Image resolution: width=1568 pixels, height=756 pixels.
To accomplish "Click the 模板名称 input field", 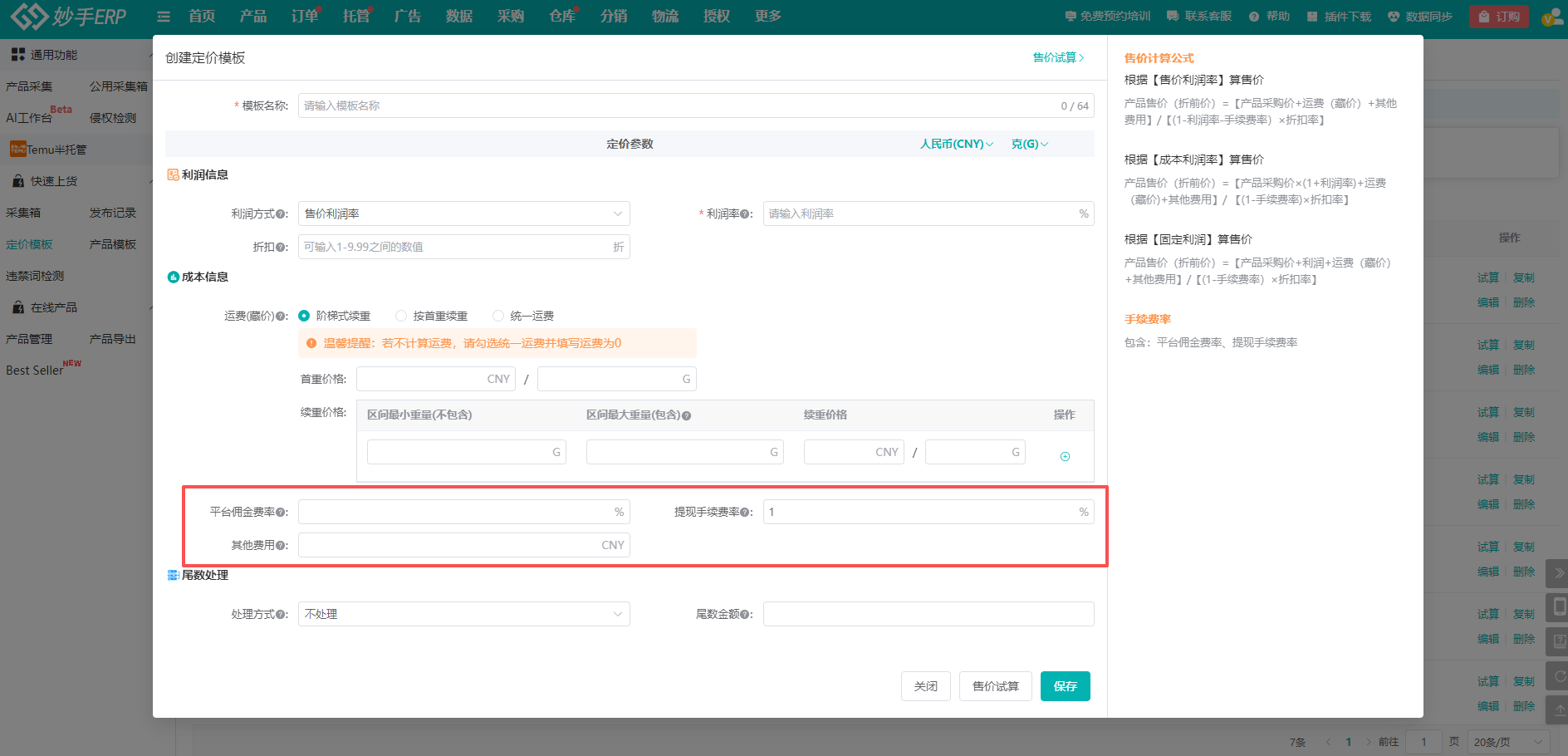I will [677, 106].
